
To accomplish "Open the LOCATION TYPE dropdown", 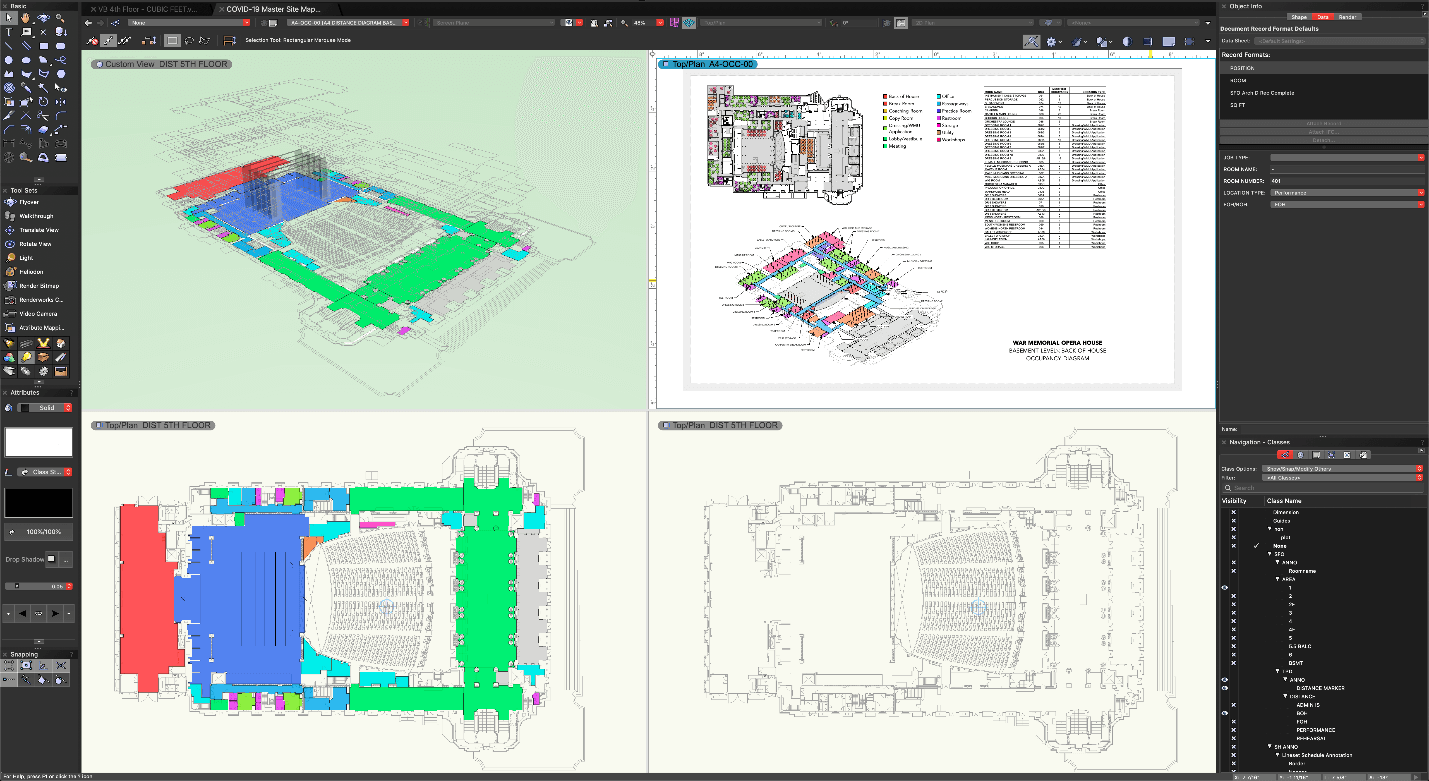I will pos(1347,192).
